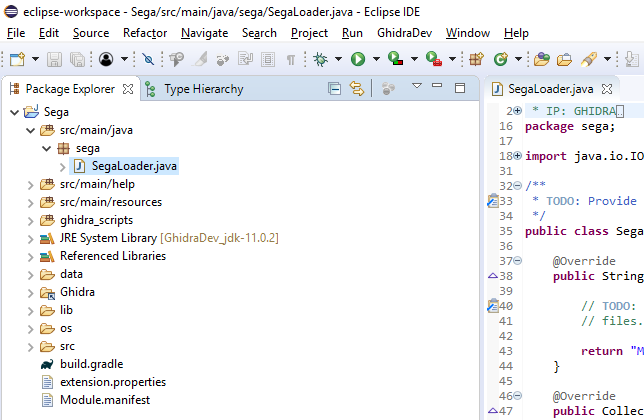Collapse the src/main/java folder
Screen dimensions: 644x420
coord(30,131)
